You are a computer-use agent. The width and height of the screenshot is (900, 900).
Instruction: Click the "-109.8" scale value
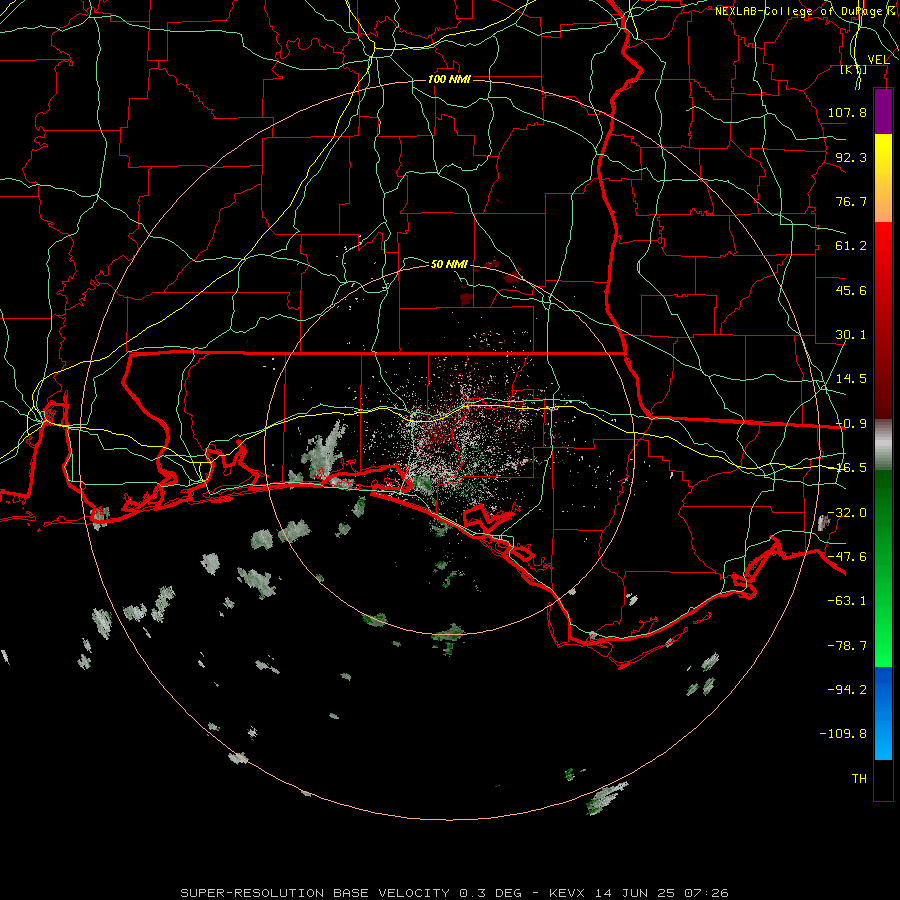click(x=843, y=734)
